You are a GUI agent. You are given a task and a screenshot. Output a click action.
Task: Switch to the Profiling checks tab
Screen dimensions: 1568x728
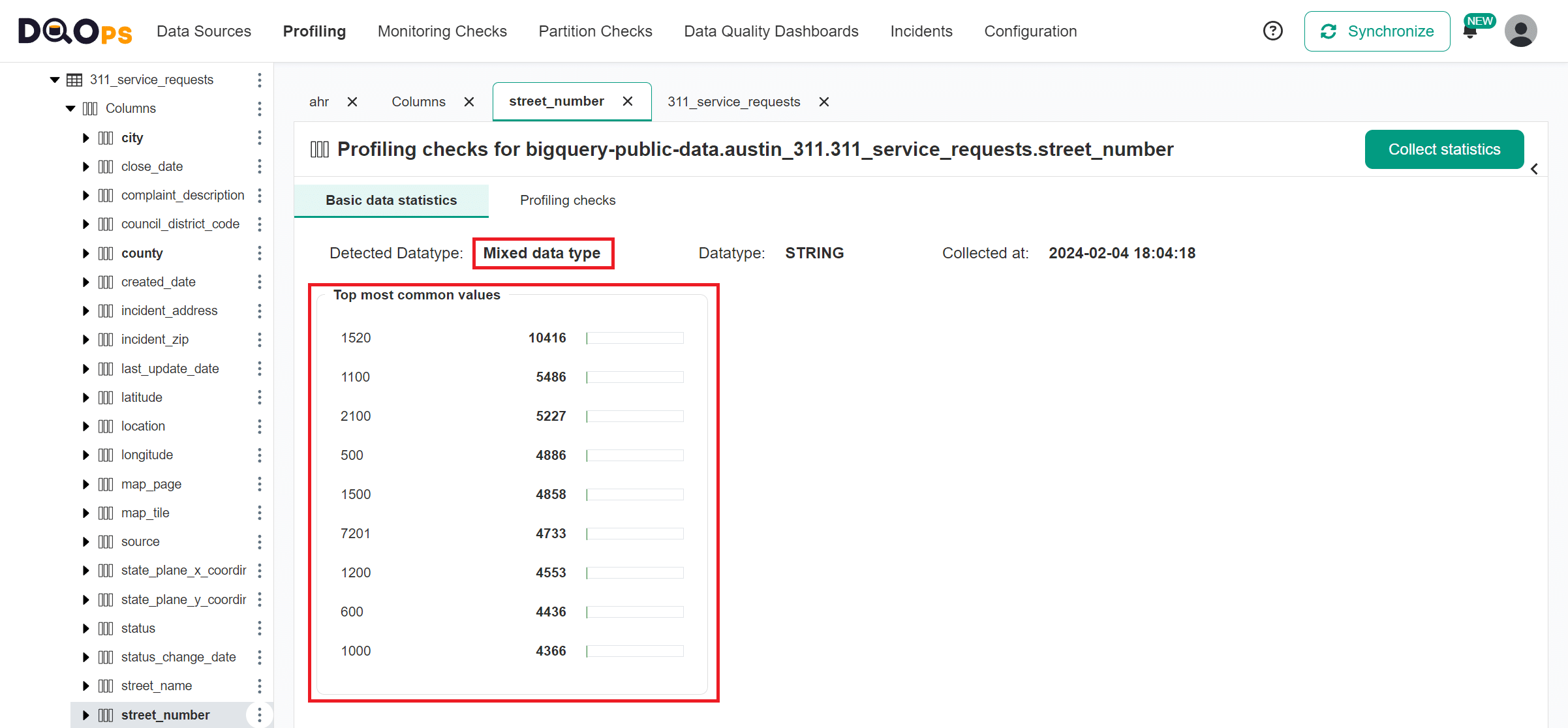pos(567,200)
